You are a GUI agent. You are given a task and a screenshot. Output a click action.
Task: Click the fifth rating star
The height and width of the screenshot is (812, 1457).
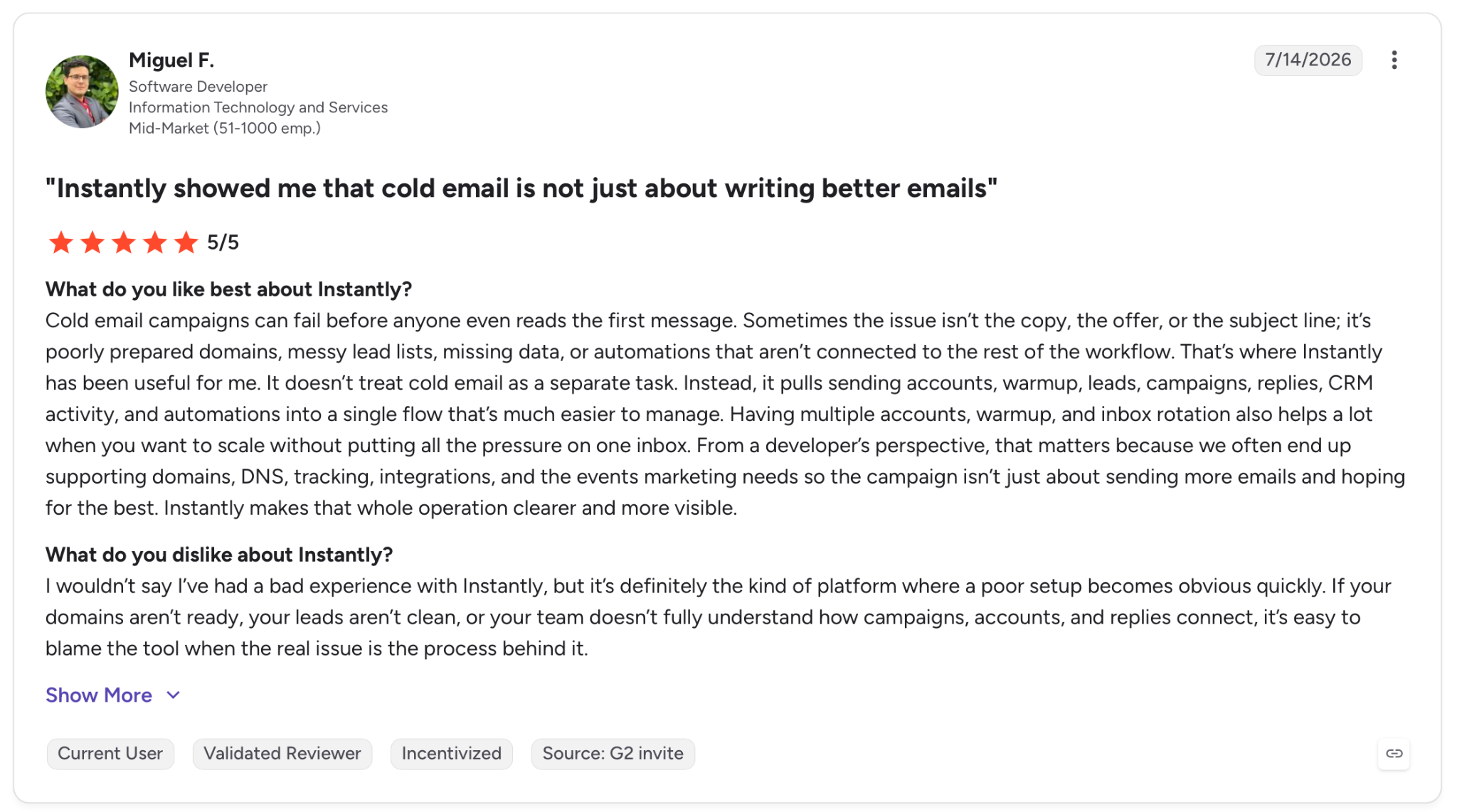[186, 242]
